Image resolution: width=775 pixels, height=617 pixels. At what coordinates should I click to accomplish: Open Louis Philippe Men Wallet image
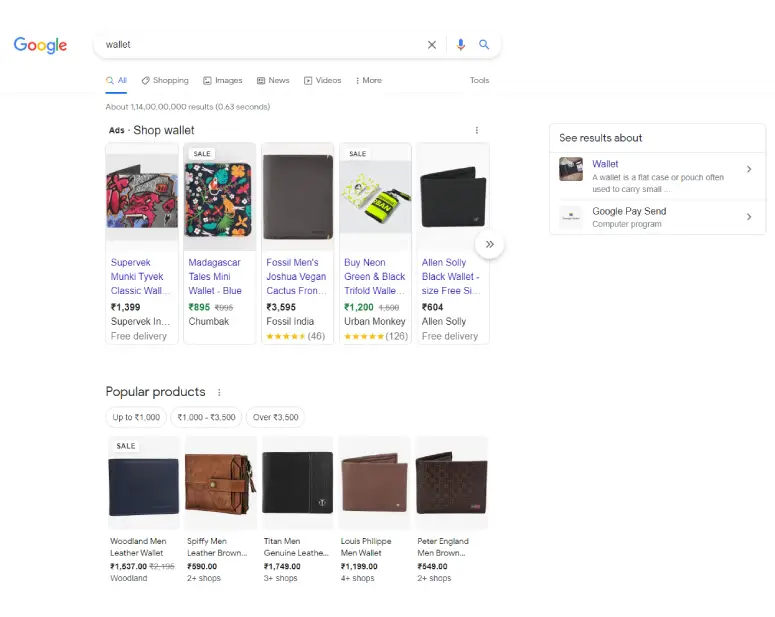point(374,483)
